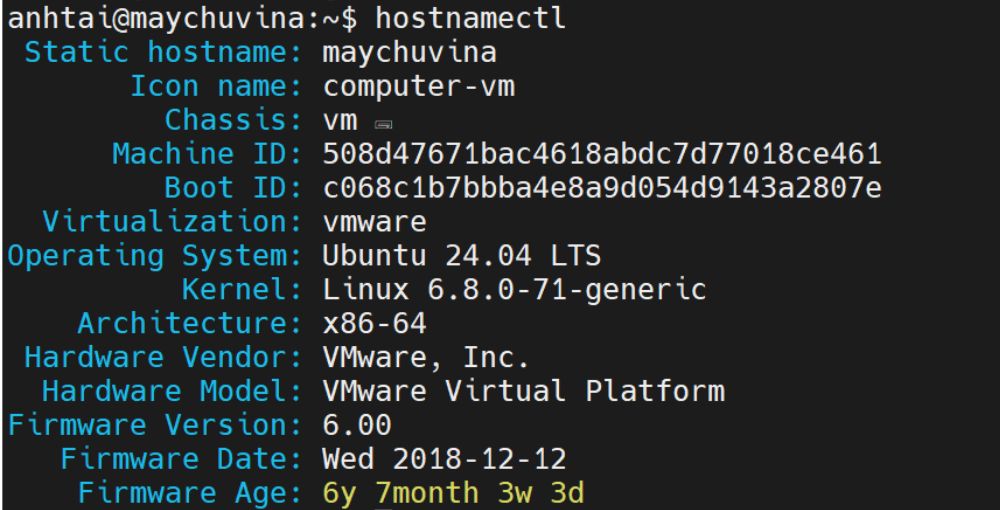The width and height of the screenshot is (1000, 510).
Task: Click the Machine ID label
Action: pos(207,154)
